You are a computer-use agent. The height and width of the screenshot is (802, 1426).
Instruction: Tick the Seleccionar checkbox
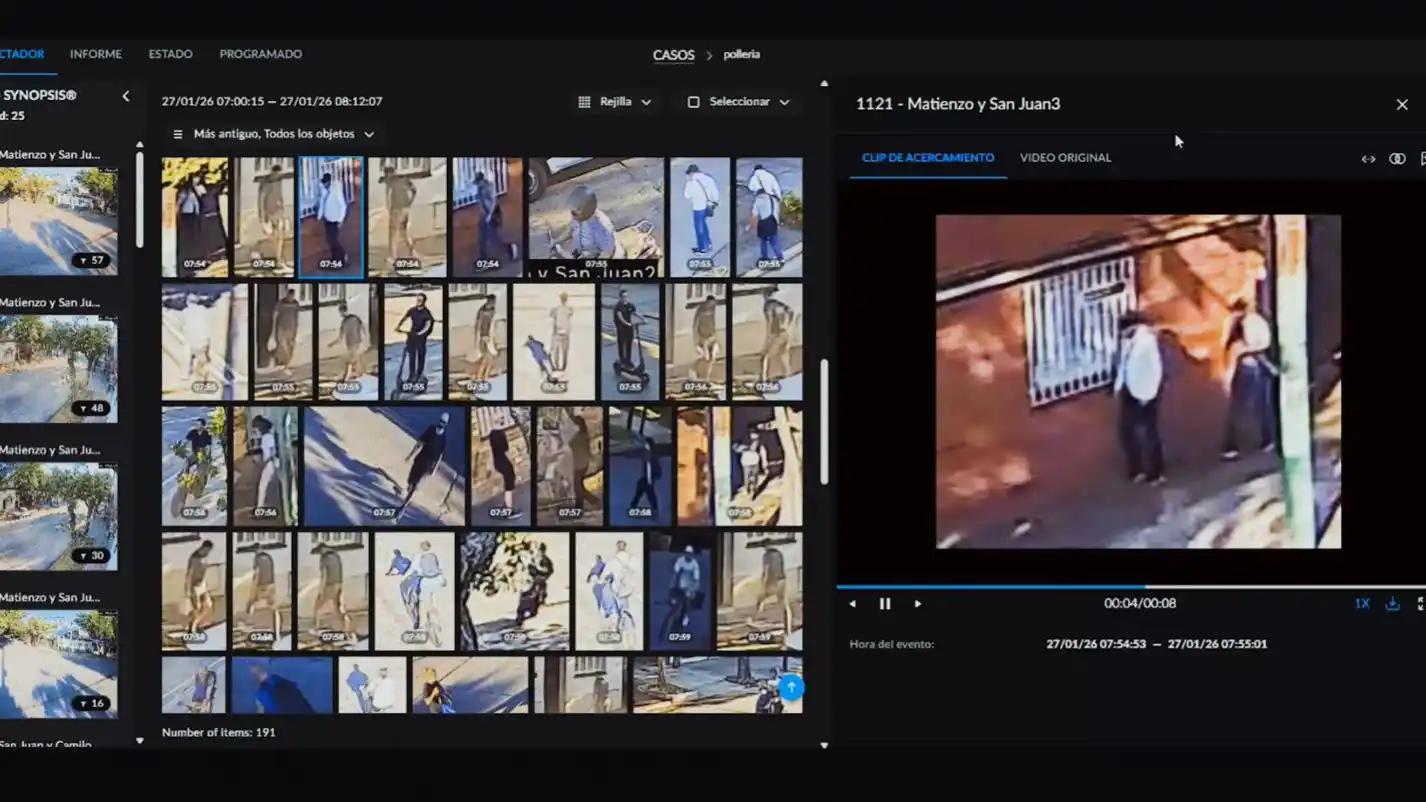[x=693, y=102]
